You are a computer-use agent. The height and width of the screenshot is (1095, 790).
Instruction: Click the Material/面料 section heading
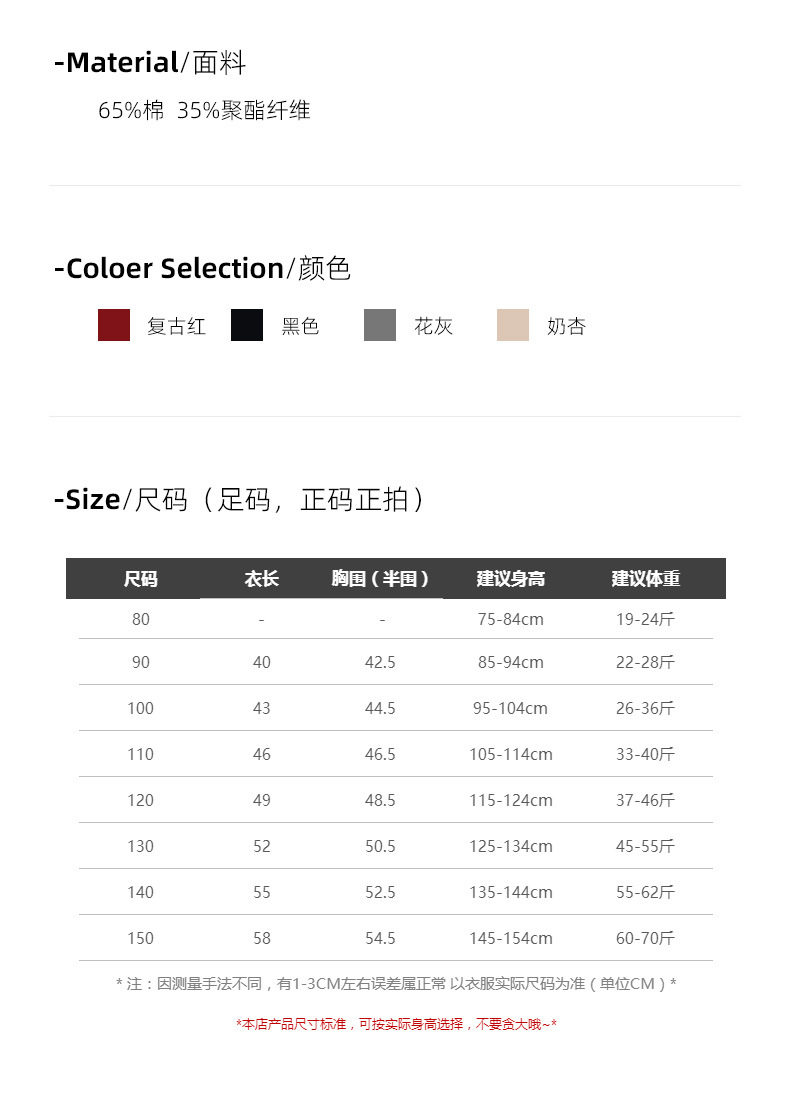[150, 63]
